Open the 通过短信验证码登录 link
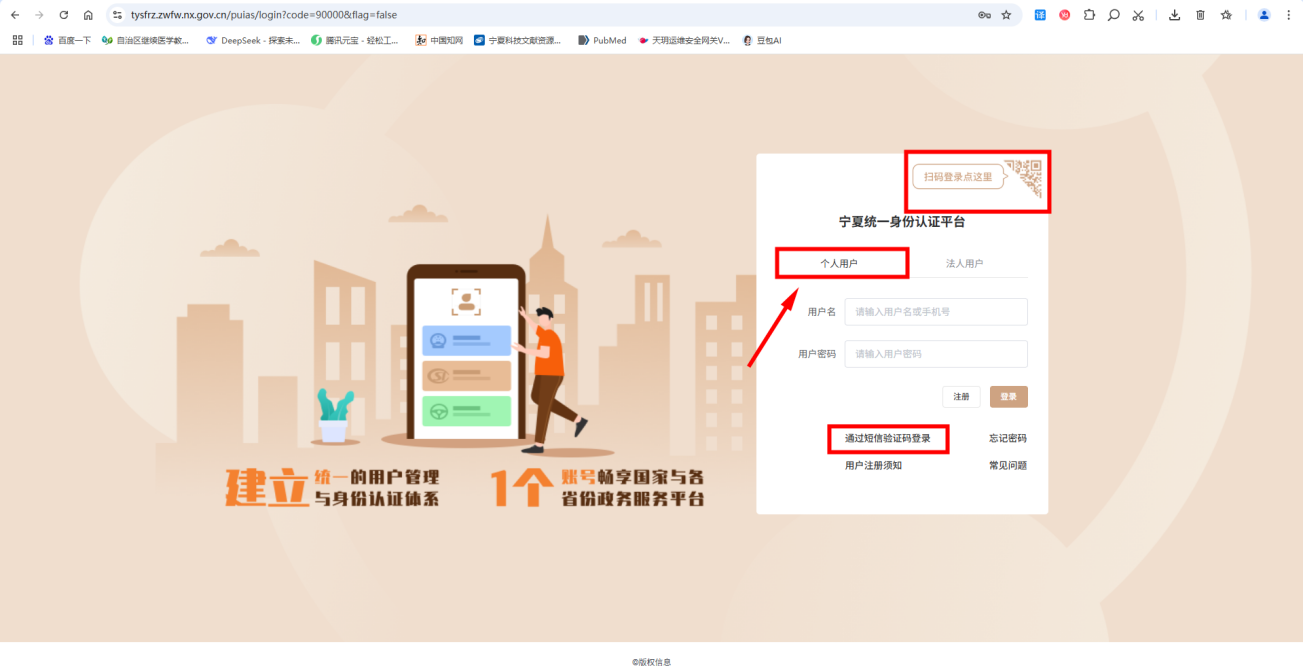Image resolution: width=1303 pixels, height=672 pixels. [x=887, y=438]
